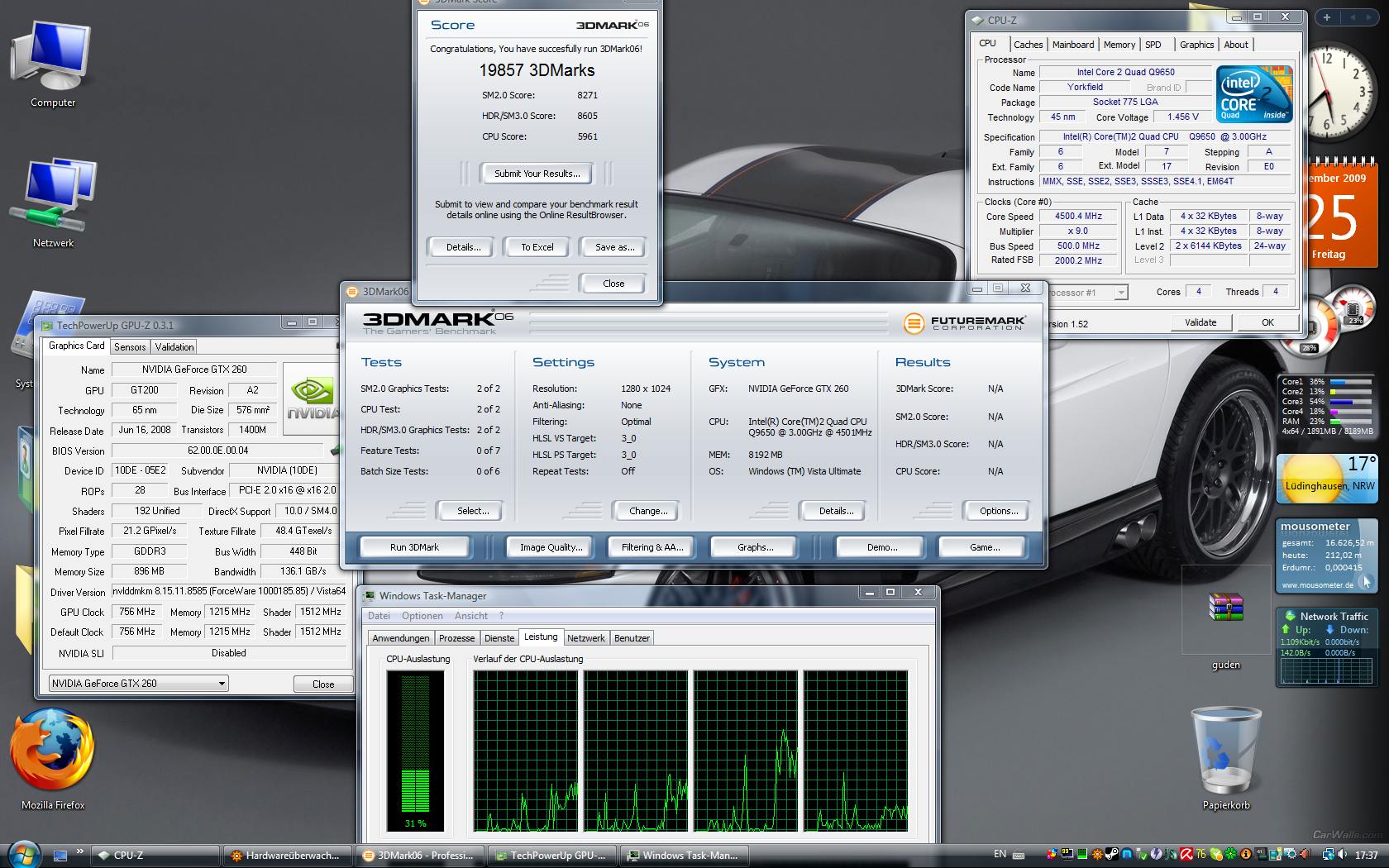Click the NVIDIA logo in GPU-Z
The image size is (1389, 868).
312,397
